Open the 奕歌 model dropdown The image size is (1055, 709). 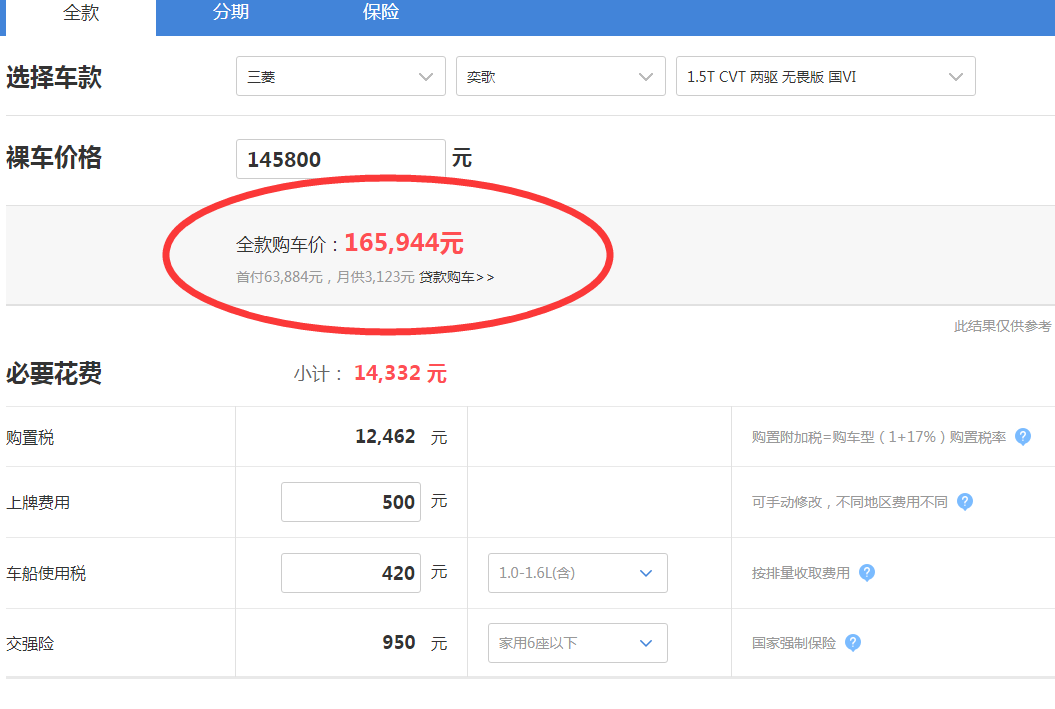[x=560, y=76]
